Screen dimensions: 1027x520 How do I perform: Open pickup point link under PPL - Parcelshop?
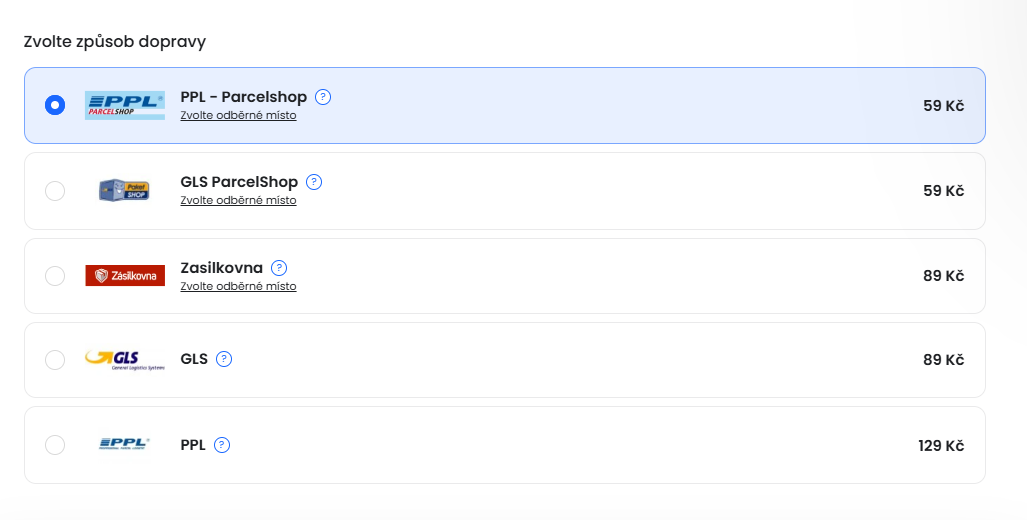point(238,115)
